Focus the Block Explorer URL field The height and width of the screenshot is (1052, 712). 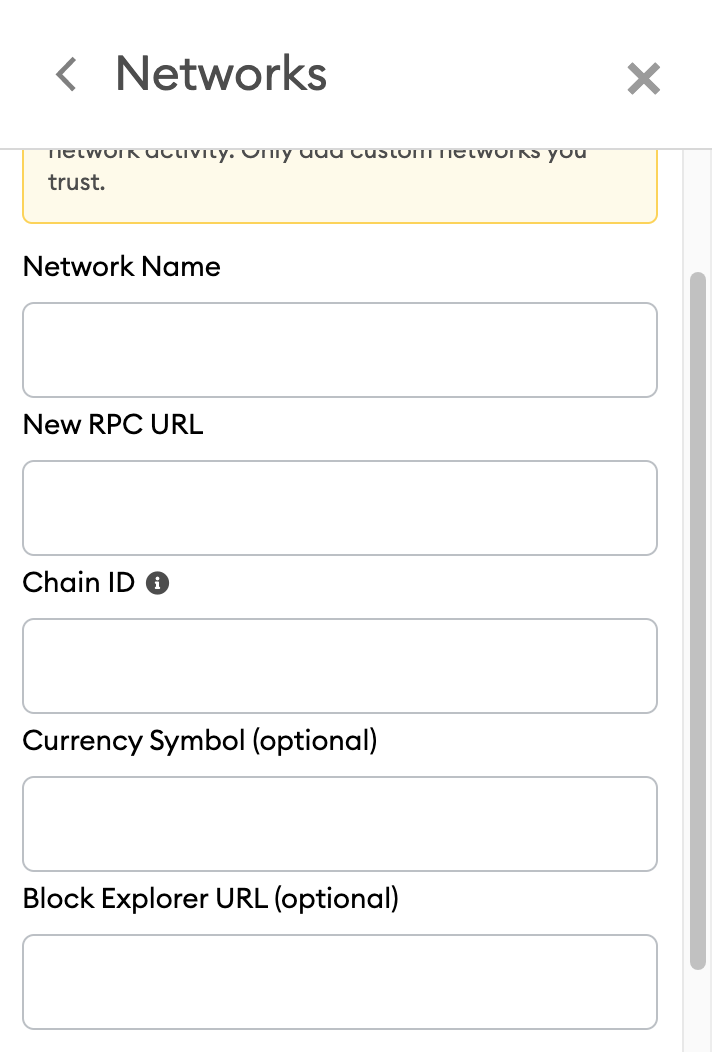[x=339, y=982]
